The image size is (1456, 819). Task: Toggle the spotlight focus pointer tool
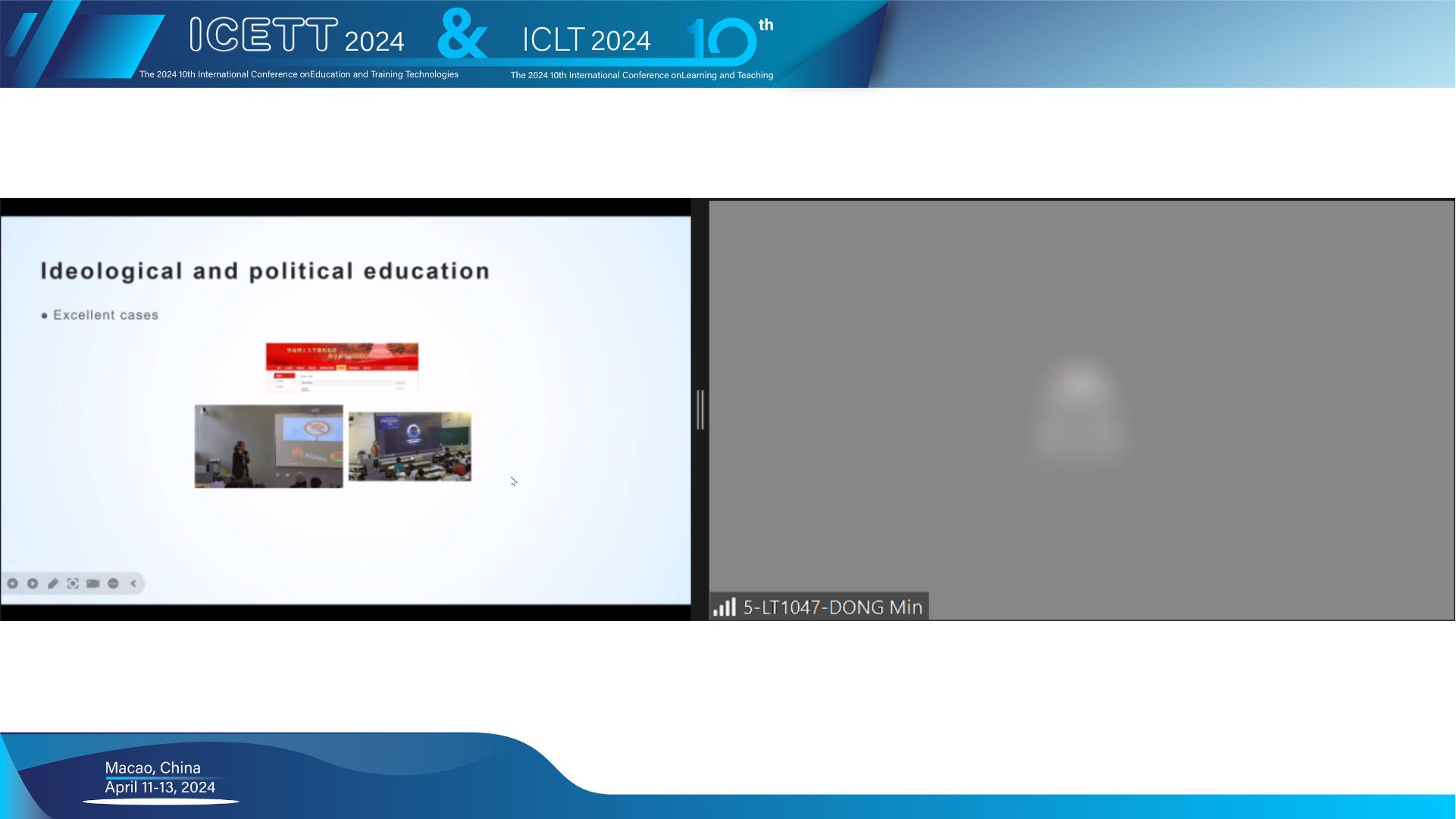[73, 584]
